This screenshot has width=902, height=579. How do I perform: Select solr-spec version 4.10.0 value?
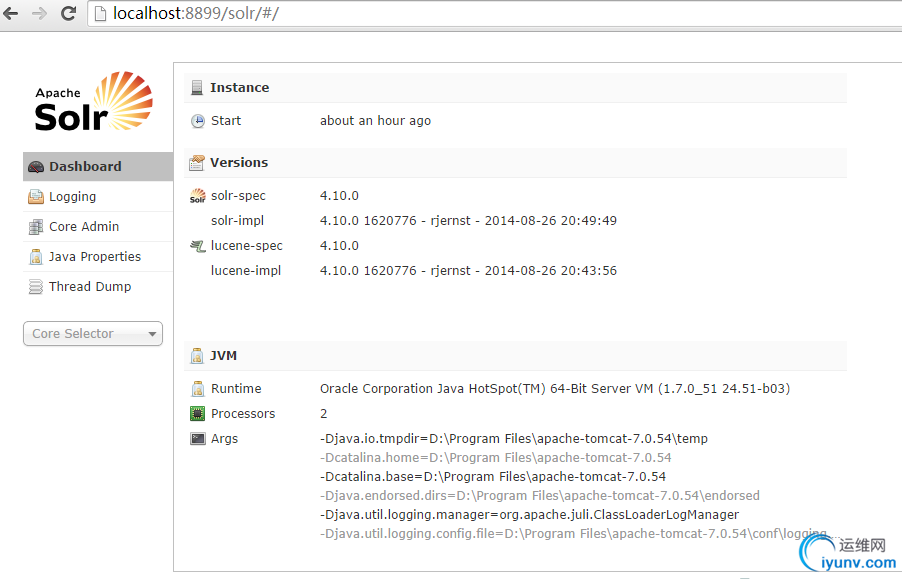339,195
